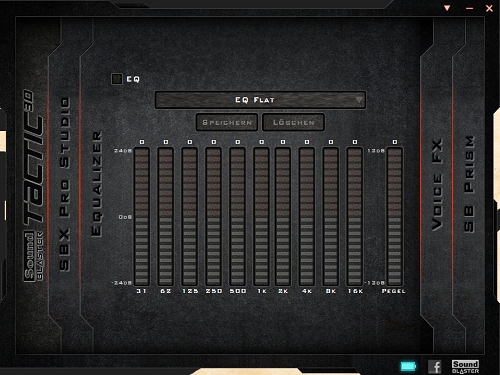Click the '12dB' Pegel scale label

point(376,151)
